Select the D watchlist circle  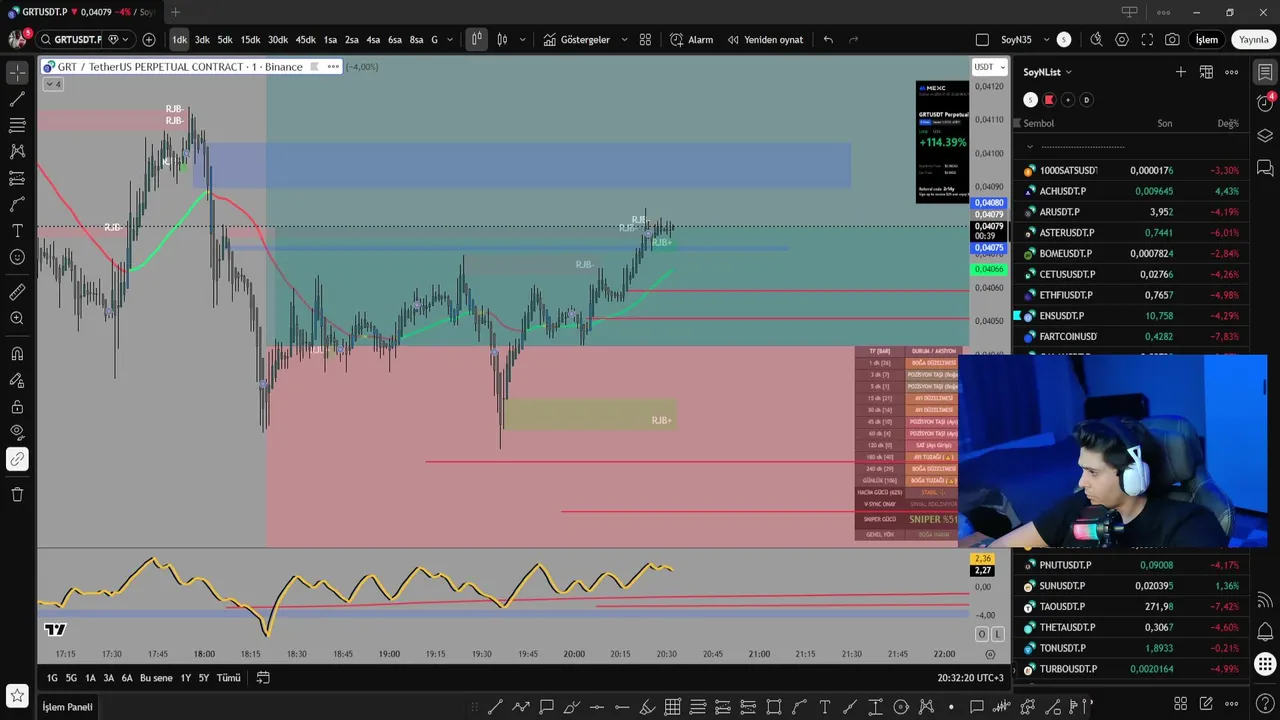[x=1086, y=100]
